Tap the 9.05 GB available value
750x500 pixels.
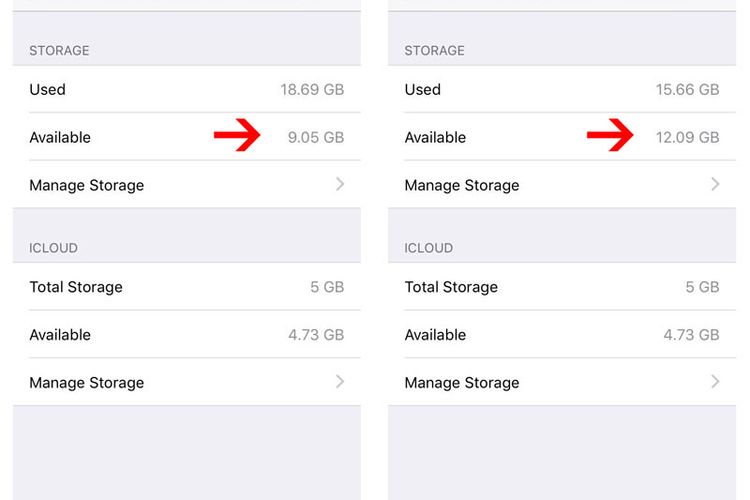point(316,138)
